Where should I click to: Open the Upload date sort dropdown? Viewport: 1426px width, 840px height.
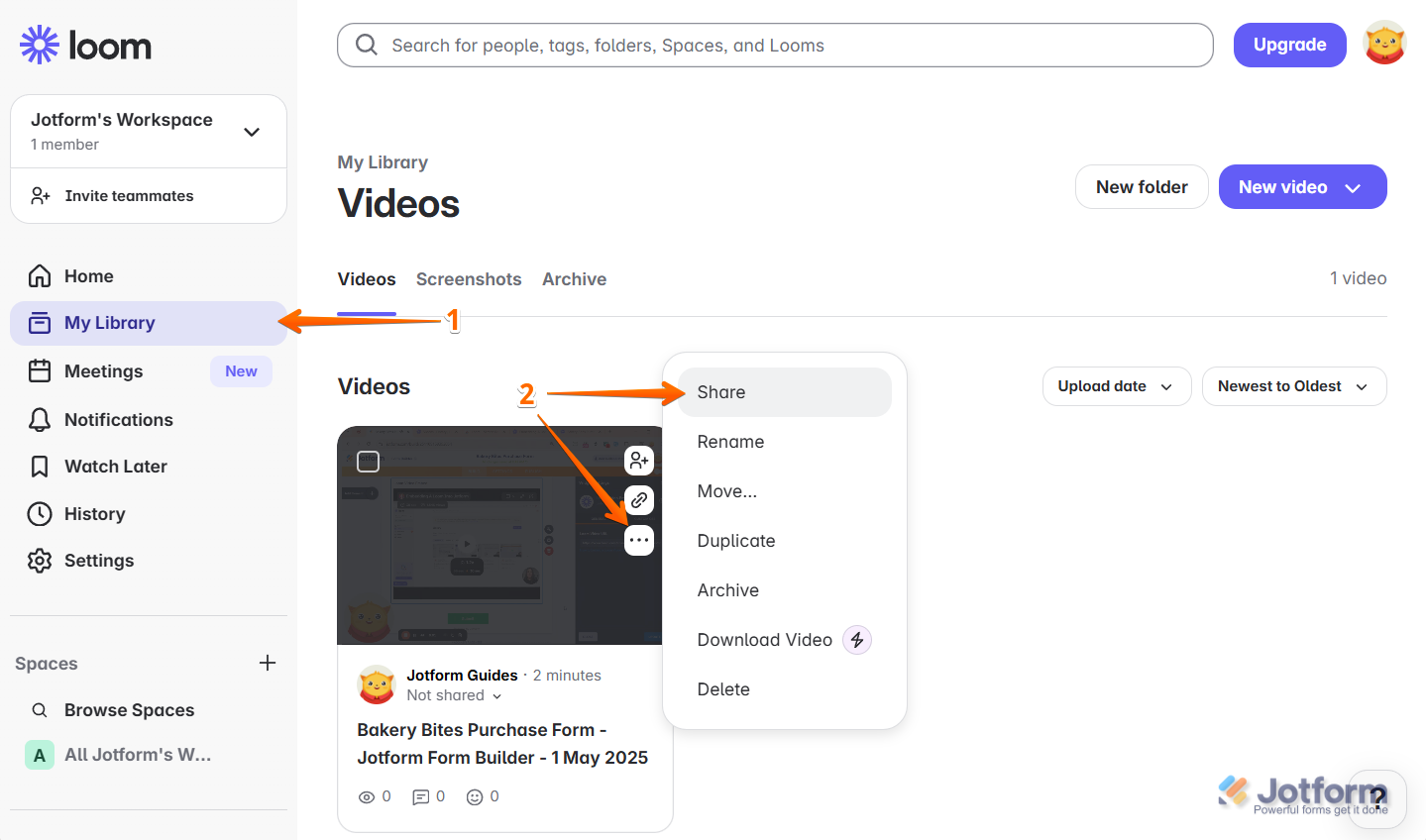coord(1116,386)
